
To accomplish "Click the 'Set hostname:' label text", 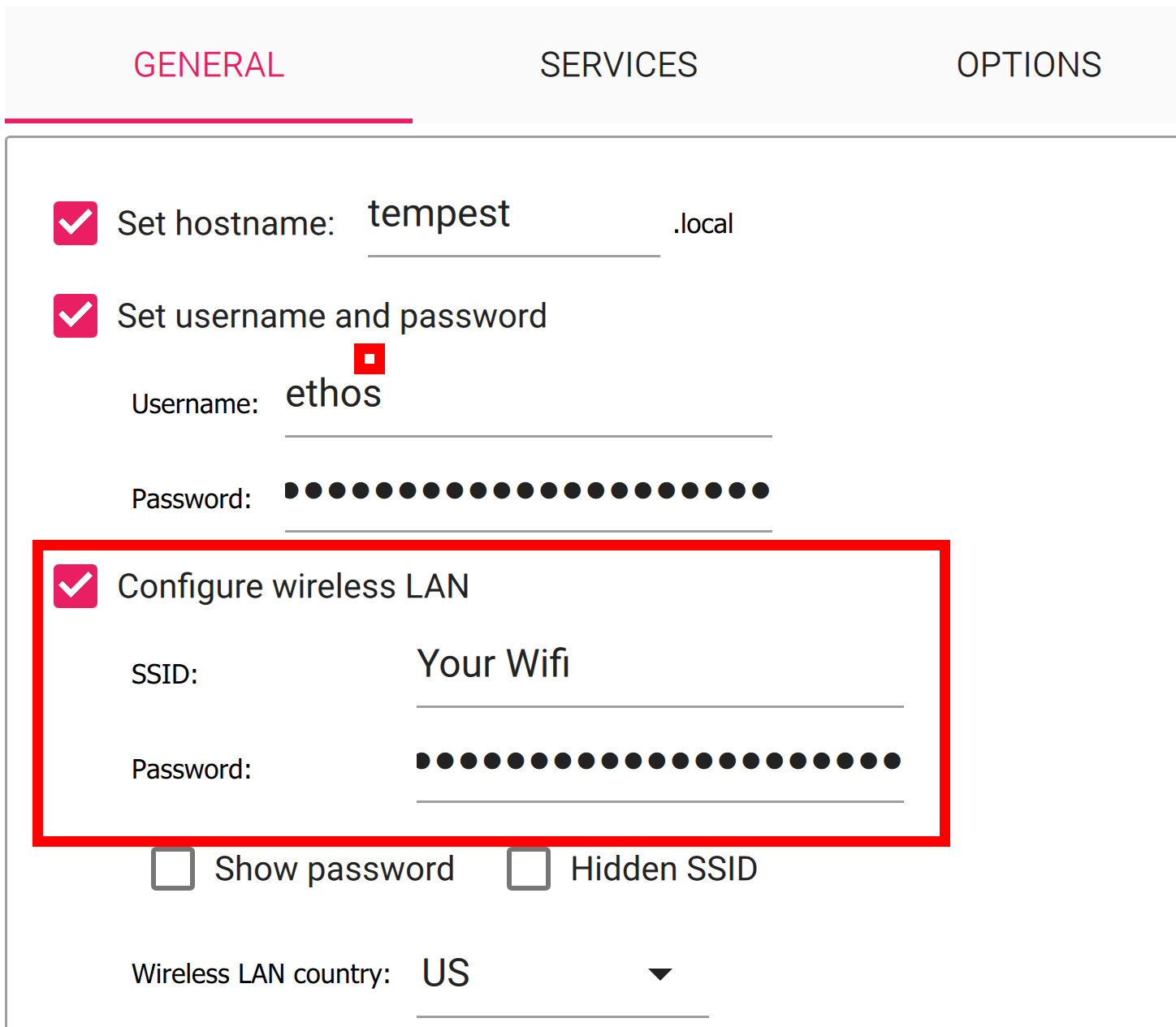I will (x=226, y=224).
